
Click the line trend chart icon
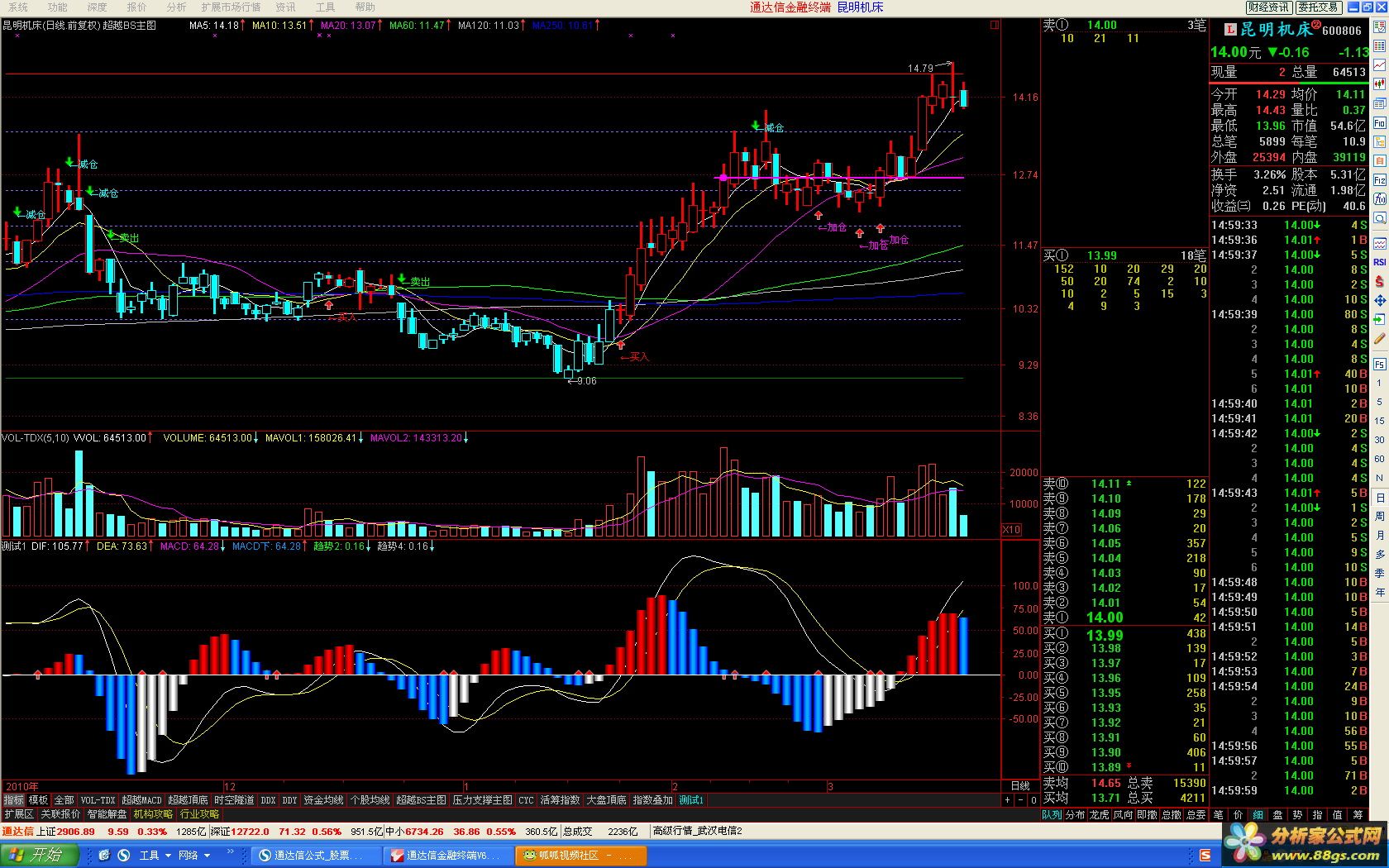tap(1379, 64)
